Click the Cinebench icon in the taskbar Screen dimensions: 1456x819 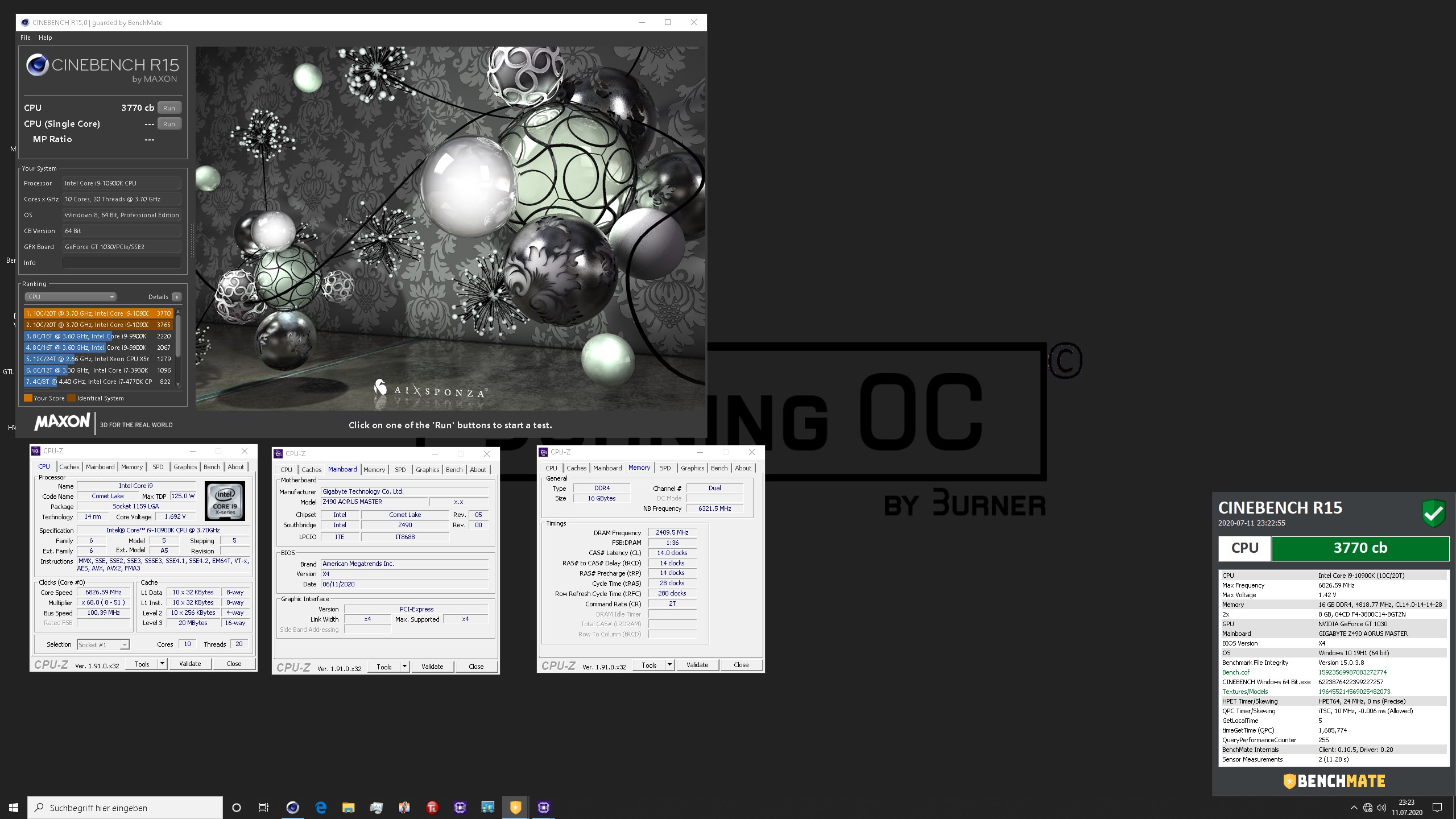pyautogui.click(x=292, y=807)
